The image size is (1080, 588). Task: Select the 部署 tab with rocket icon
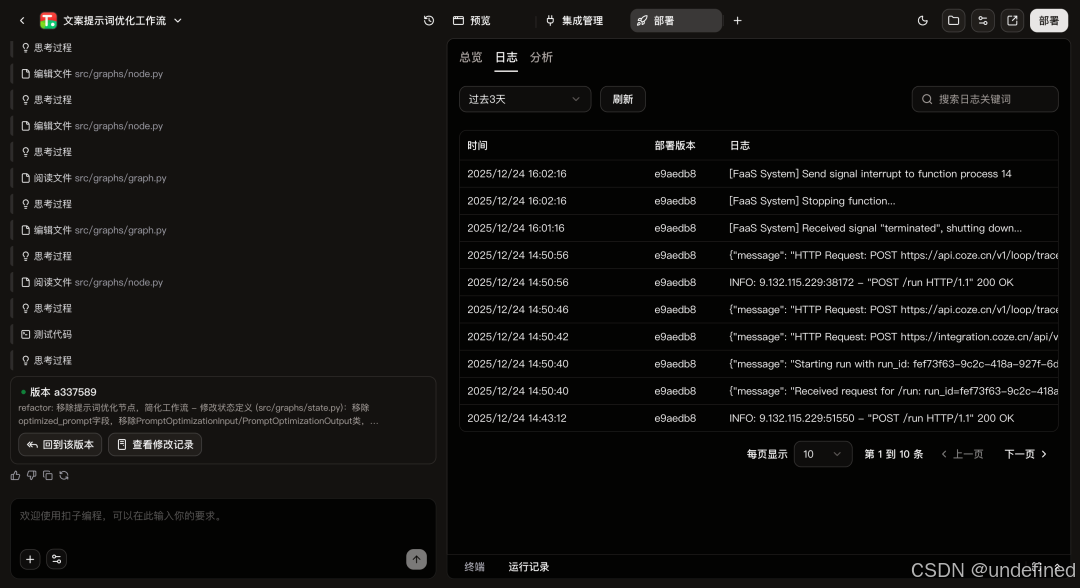coord(676,21)
